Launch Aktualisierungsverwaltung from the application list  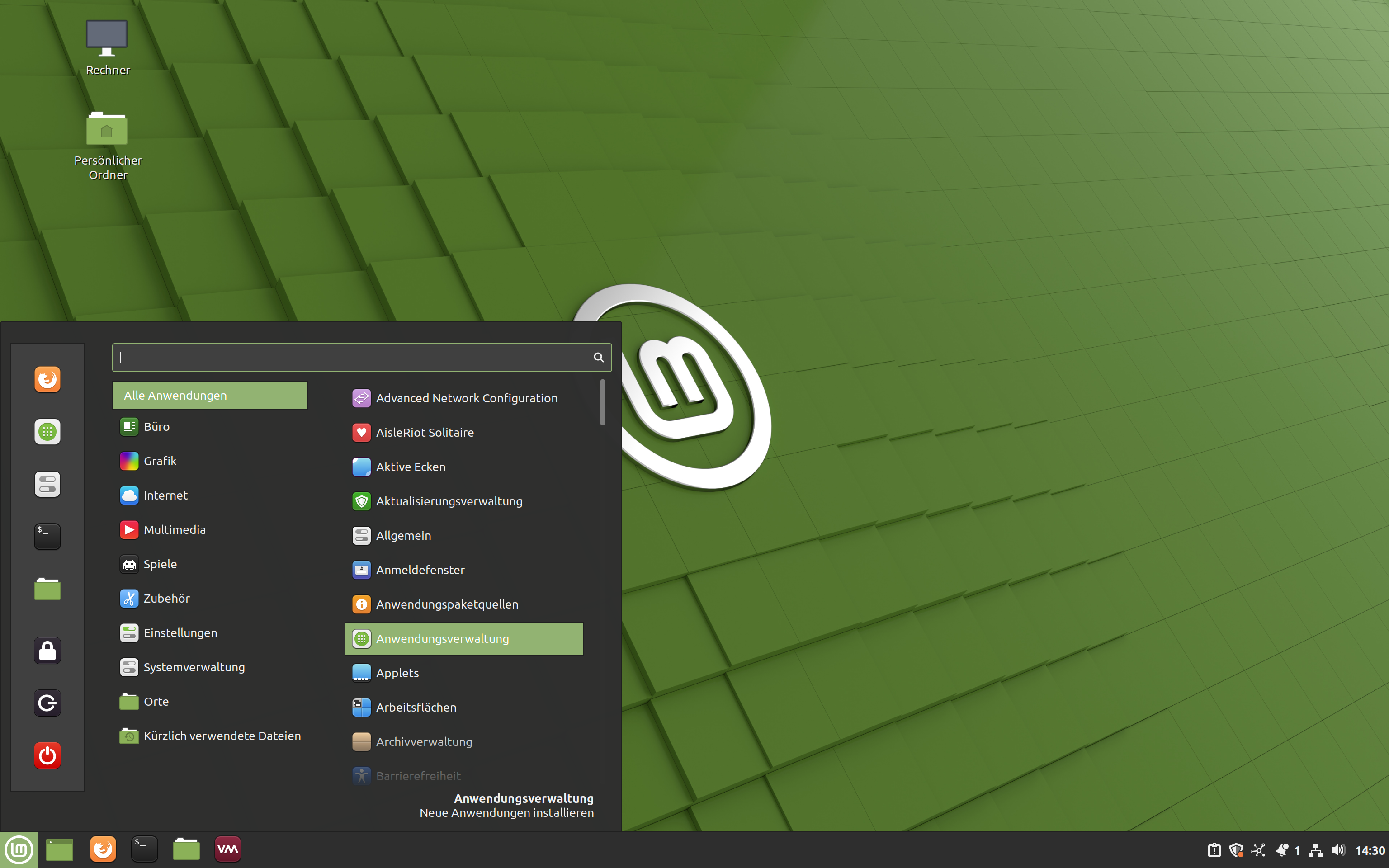(449, 501)
